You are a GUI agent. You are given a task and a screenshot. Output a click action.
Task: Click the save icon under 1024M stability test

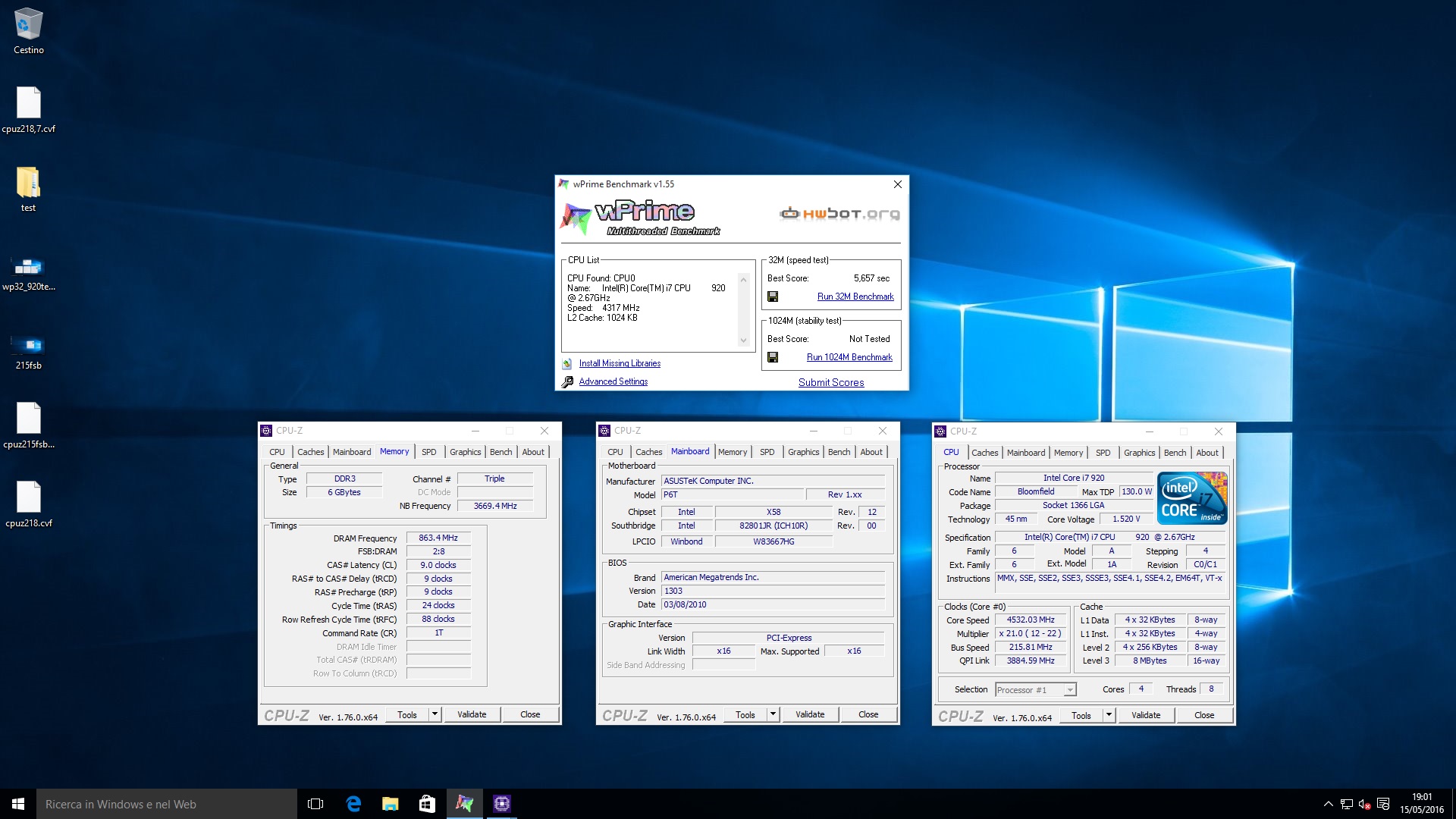pos(773,357)
